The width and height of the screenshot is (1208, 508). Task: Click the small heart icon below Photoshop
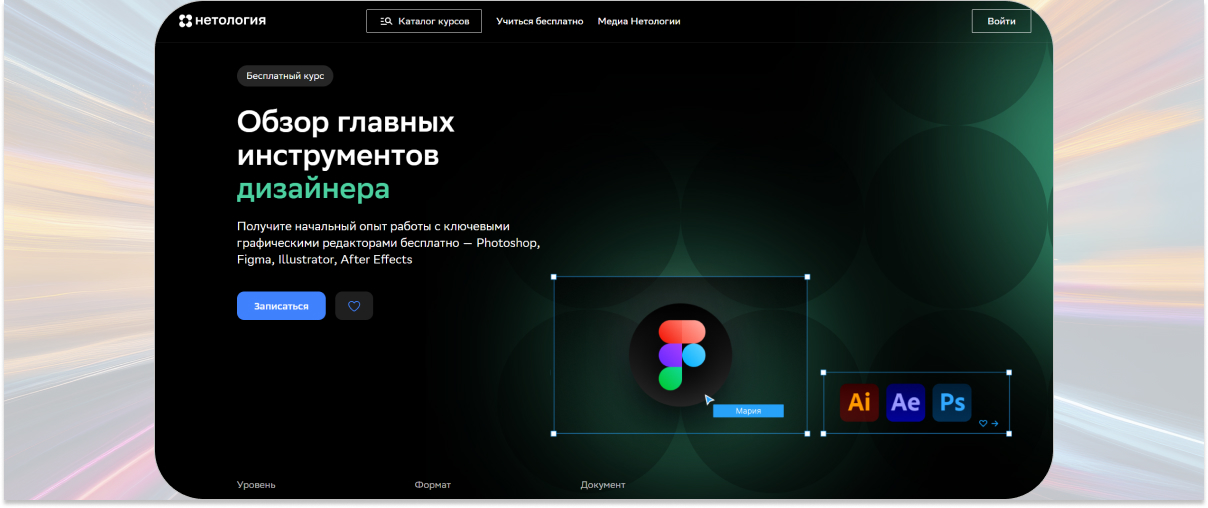(983, 424)
